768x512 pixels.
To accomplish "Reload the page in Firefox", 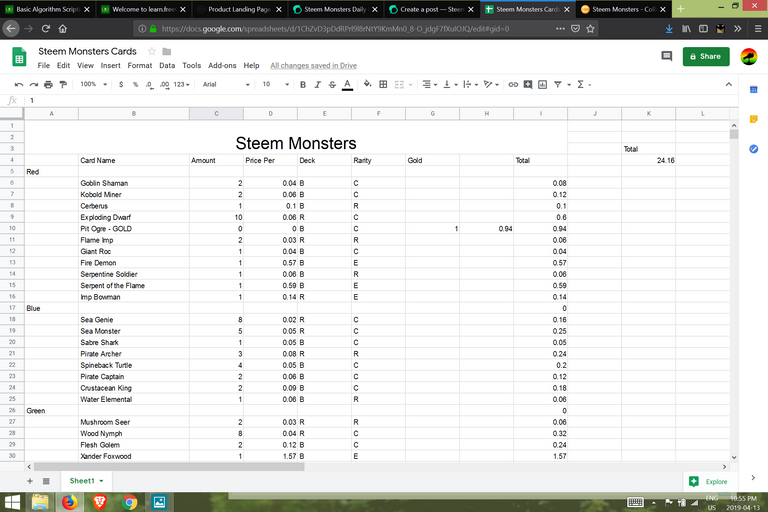I will pyautogui.click(x=46, y=29).
